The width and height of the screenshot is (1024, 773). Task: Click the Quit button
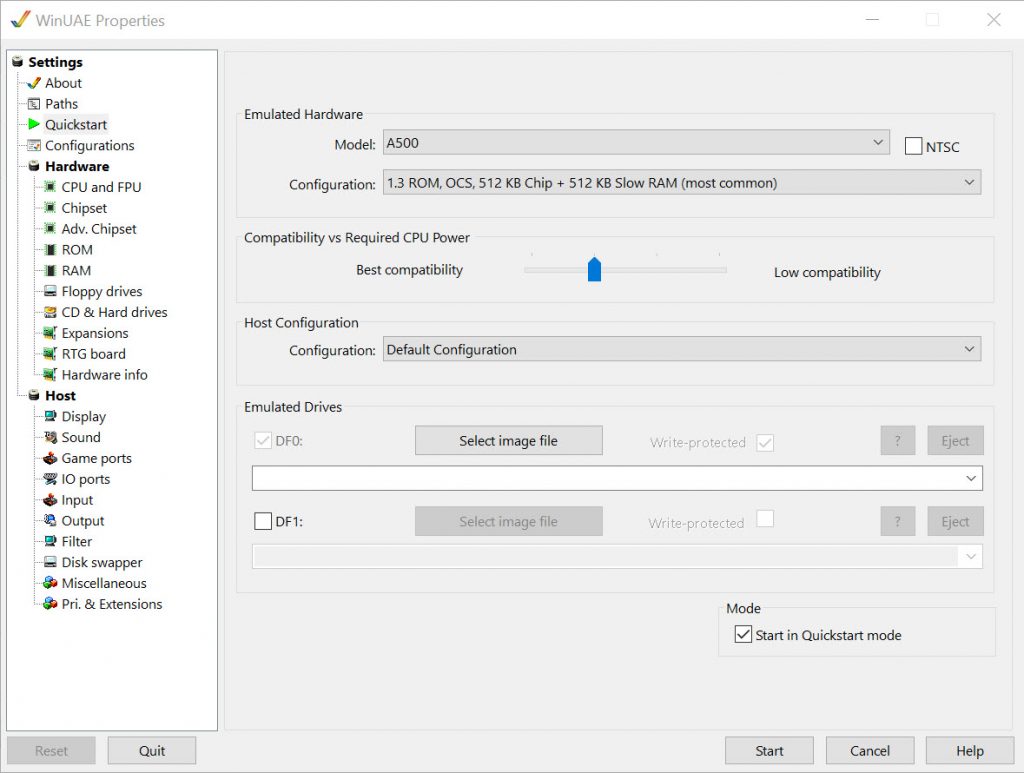point(152,751)
